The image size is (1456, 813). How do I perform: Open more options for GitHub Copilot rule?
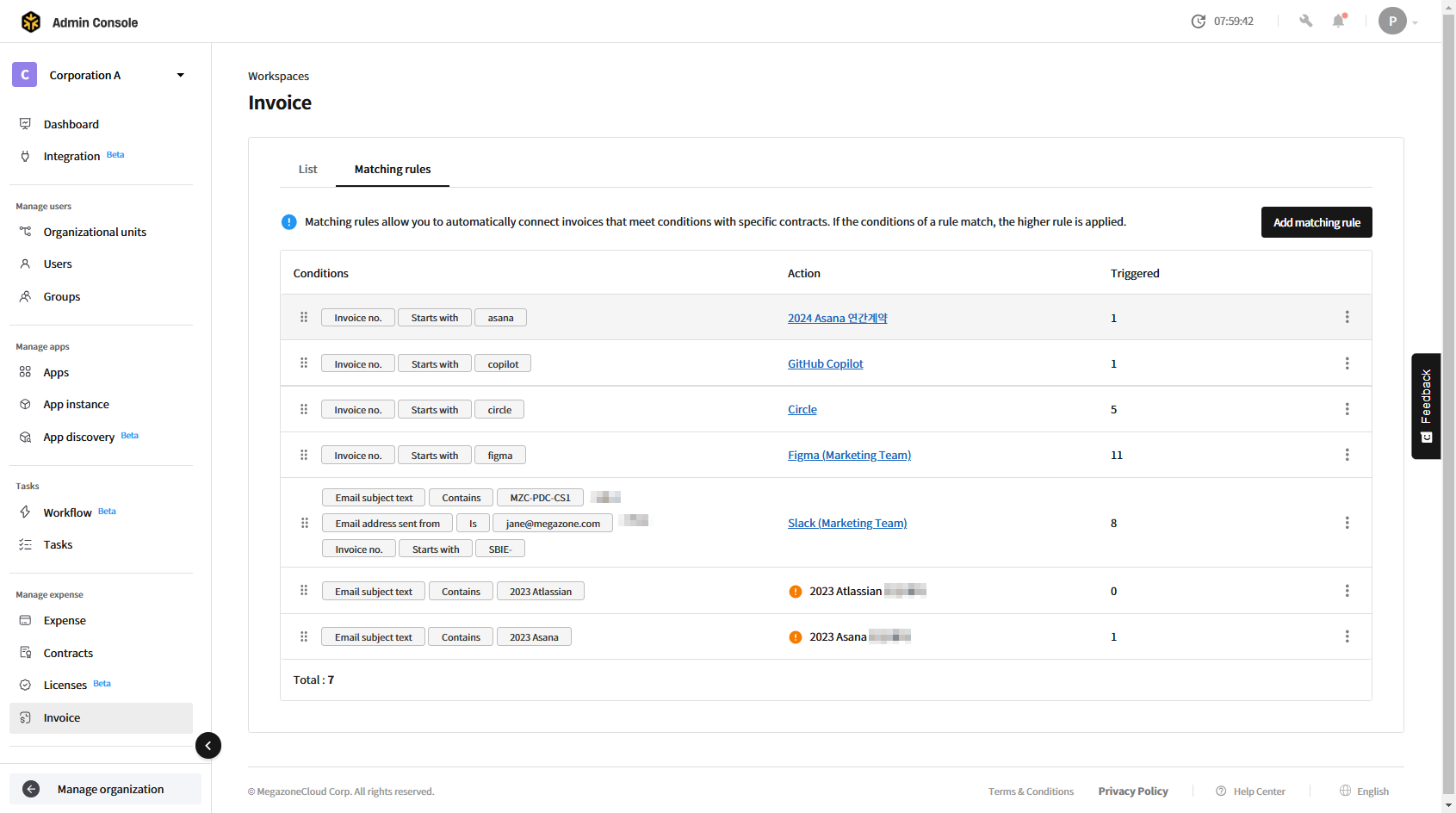(1348, 363)
